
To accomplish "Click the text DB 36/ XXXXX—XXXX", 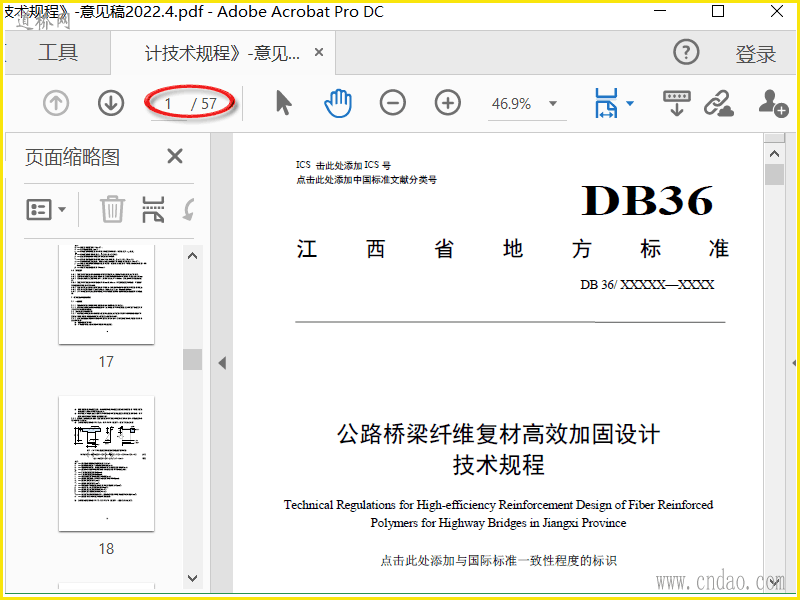I will tap(647, 285).
